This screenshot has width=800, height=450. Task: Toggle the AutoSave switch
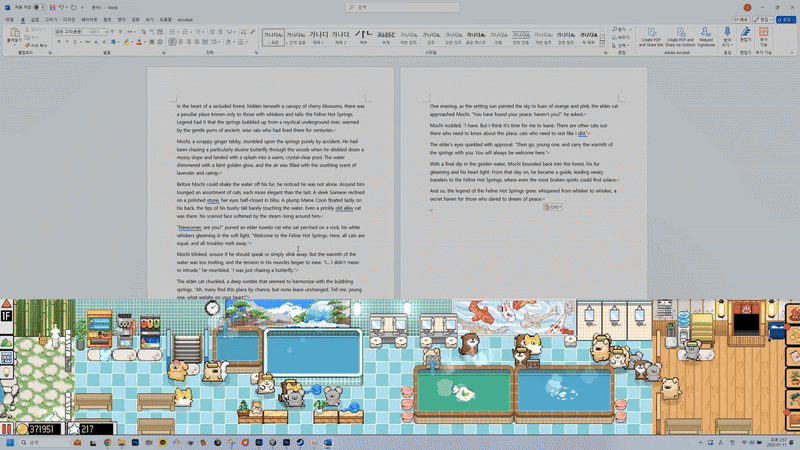pyautogui.click(x=39, y=8)
